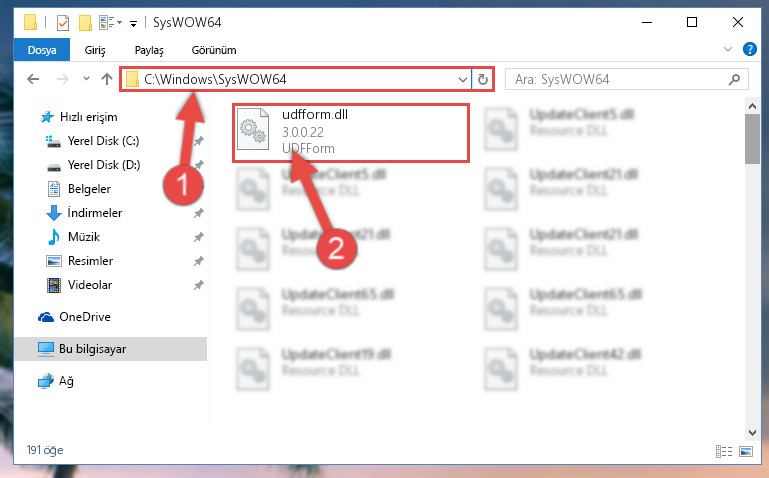Switch to the Görünüm tab

pos(214,50)
